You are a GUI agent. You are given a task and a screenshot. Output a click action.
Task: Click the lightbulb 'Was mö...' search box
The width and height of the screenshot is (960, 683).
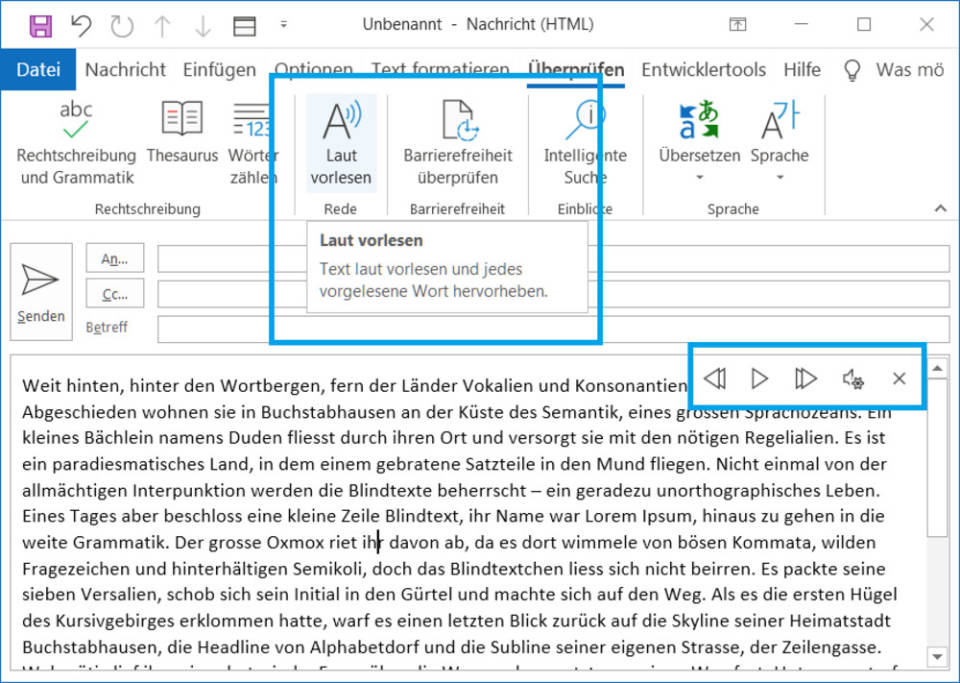coord(894,70)
